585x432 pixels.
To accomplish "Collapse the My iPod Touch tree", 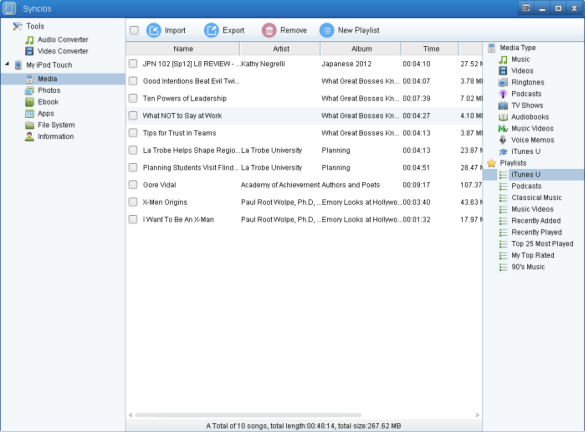I will coord(7,64).
